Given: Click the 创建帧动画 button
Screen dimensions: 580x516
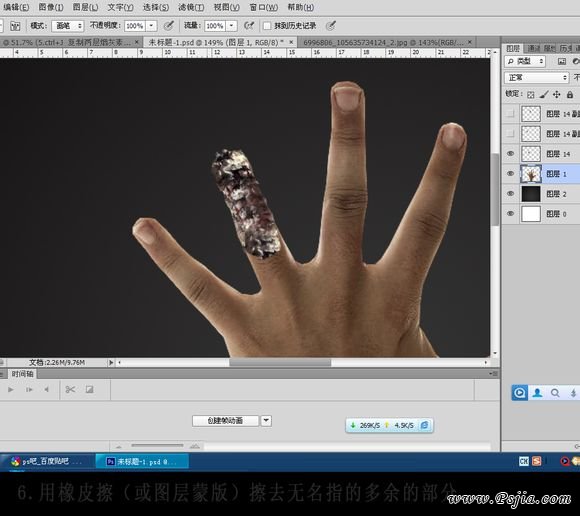Looking at the screenshot, I should click(x=225, y=421).
